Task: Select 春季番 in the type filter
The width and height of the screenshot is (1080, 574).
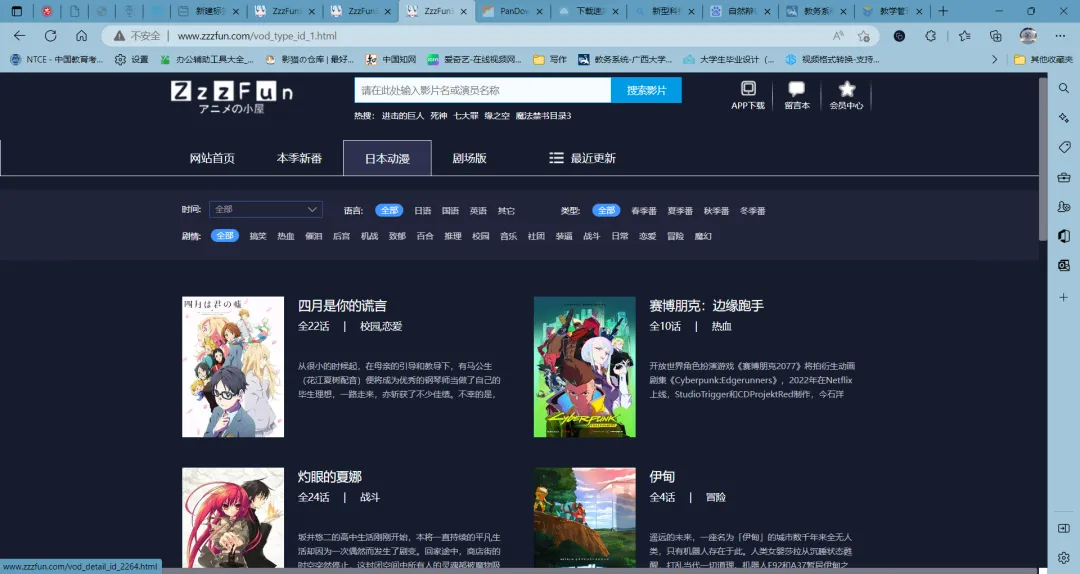Action: pos(644,211)
